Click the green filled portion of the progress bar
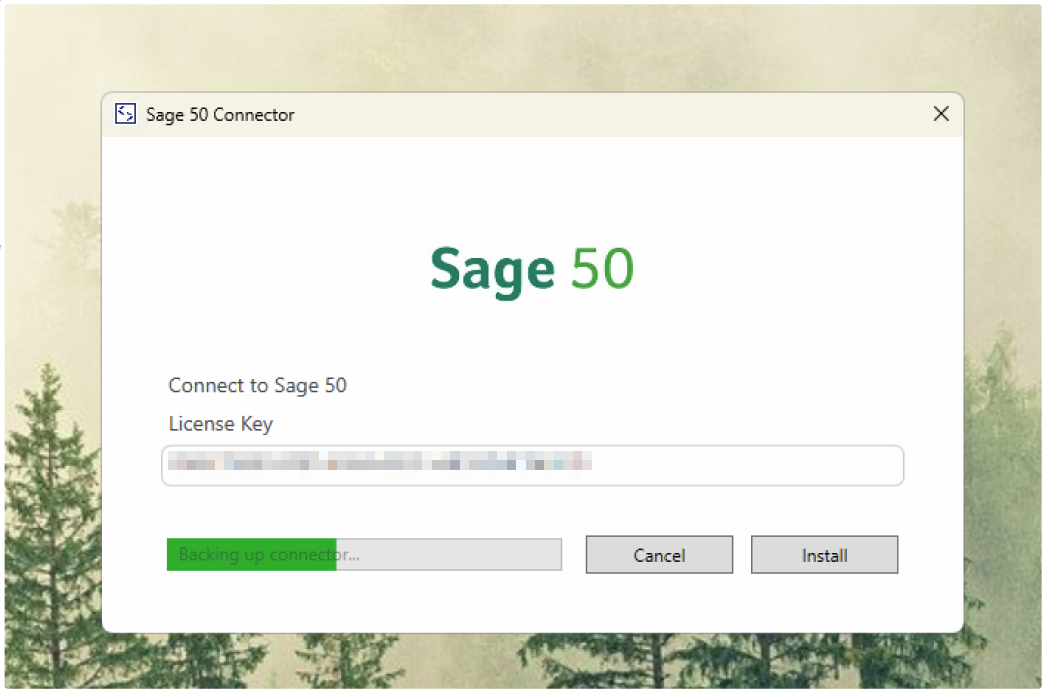Image resolution: width=1043 pixels, height=692 pixels. (x=250, y=554)
